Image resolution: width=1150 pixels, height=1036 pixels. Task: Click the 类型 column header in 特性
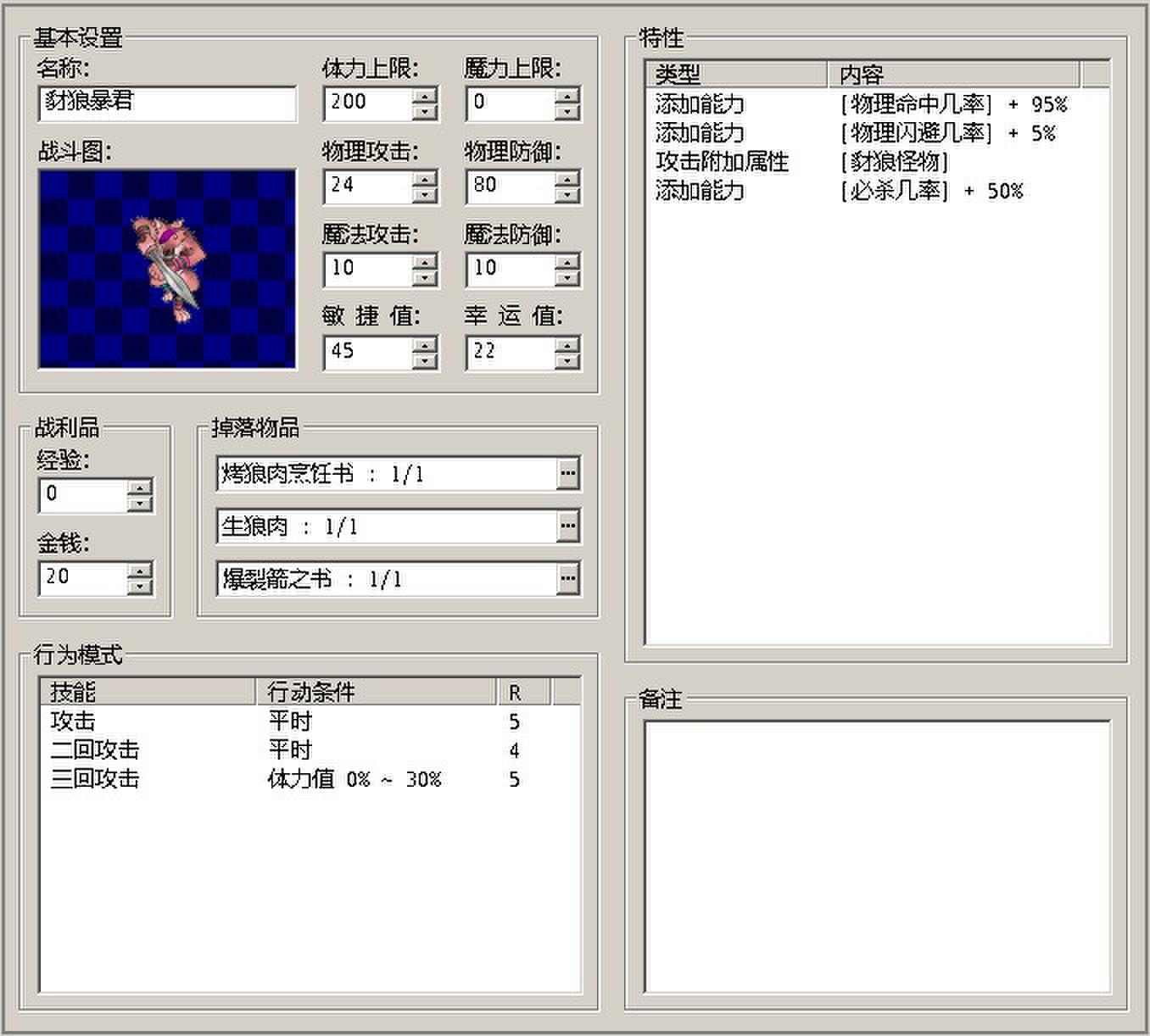(x=736, y=75)
